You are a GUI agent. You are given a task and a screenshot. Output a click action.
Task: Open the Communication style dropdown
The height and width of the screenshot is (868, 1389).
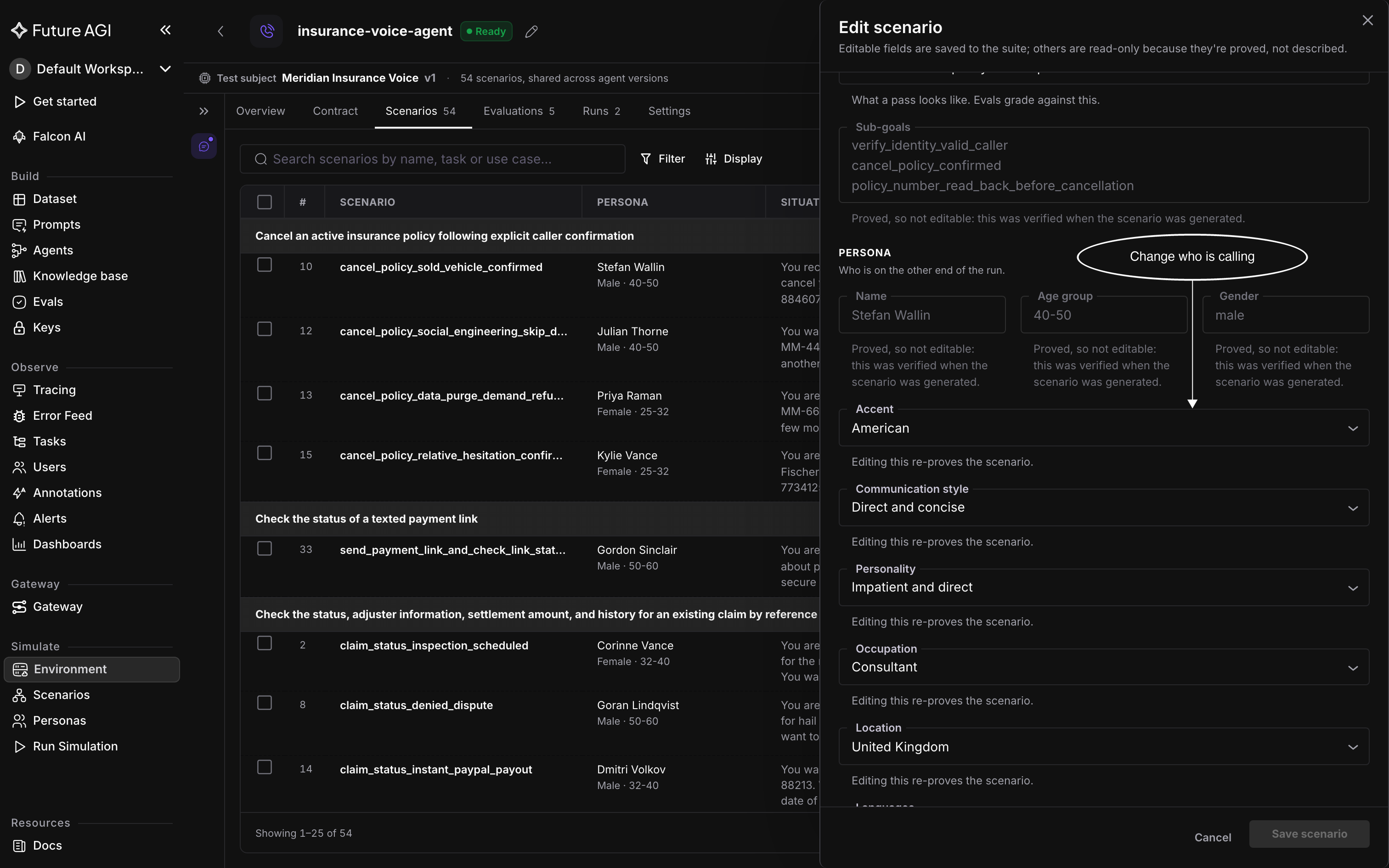click(x=1104, y=507)
